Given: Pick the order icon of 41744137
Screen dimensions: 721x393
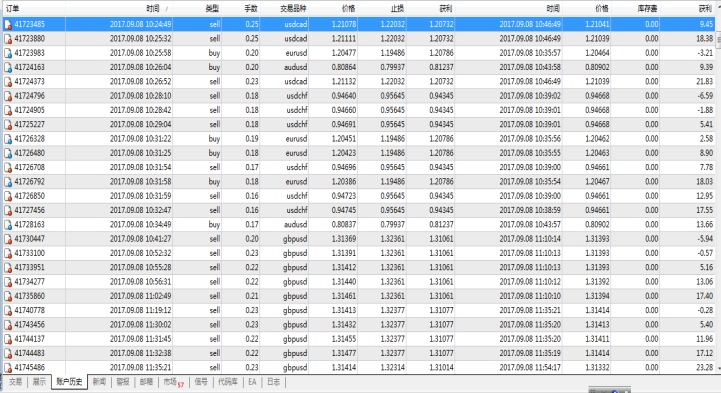Looking at the screenshot, I should (x=8, y=339).
